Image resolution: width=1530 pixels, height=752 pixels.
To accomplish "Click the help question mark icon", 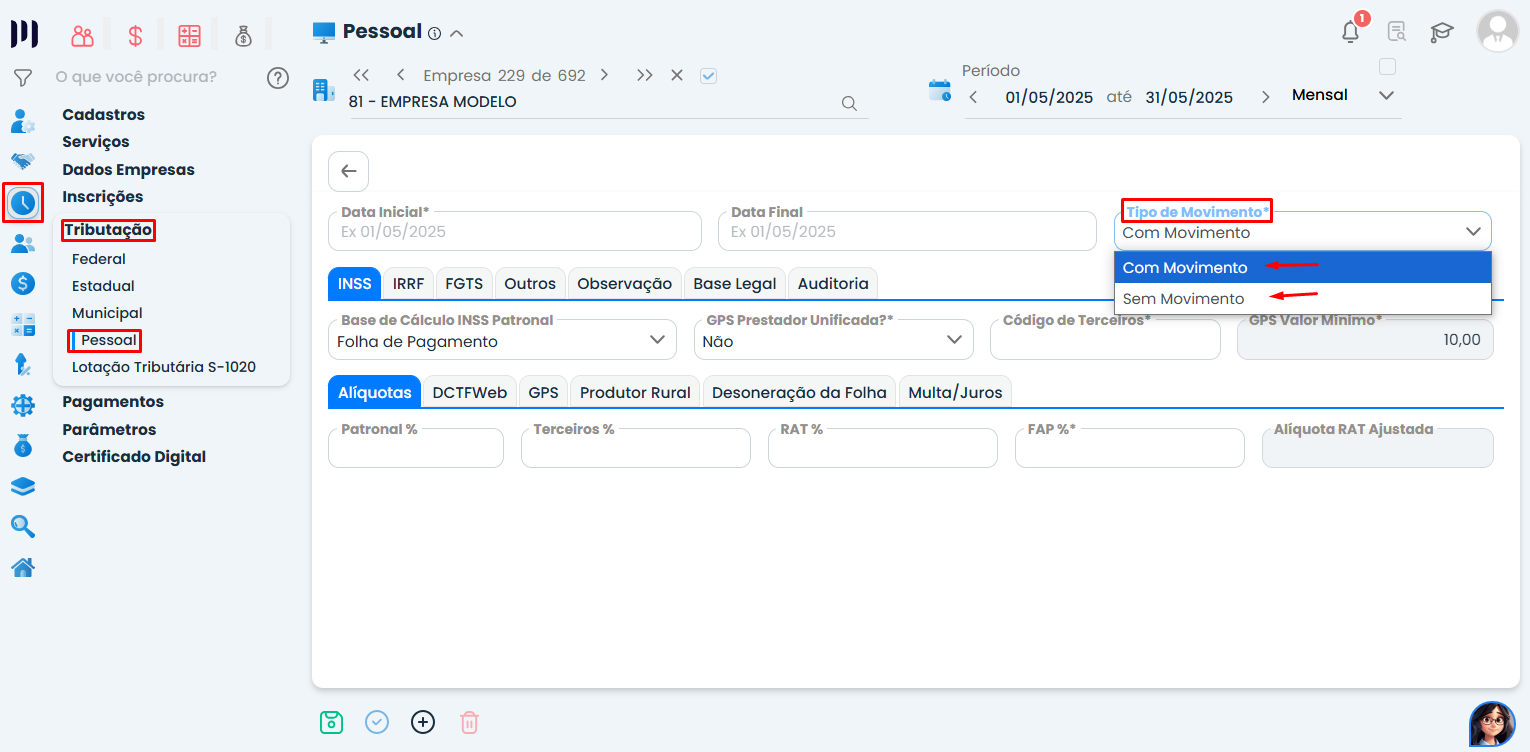I will (278, 78).
